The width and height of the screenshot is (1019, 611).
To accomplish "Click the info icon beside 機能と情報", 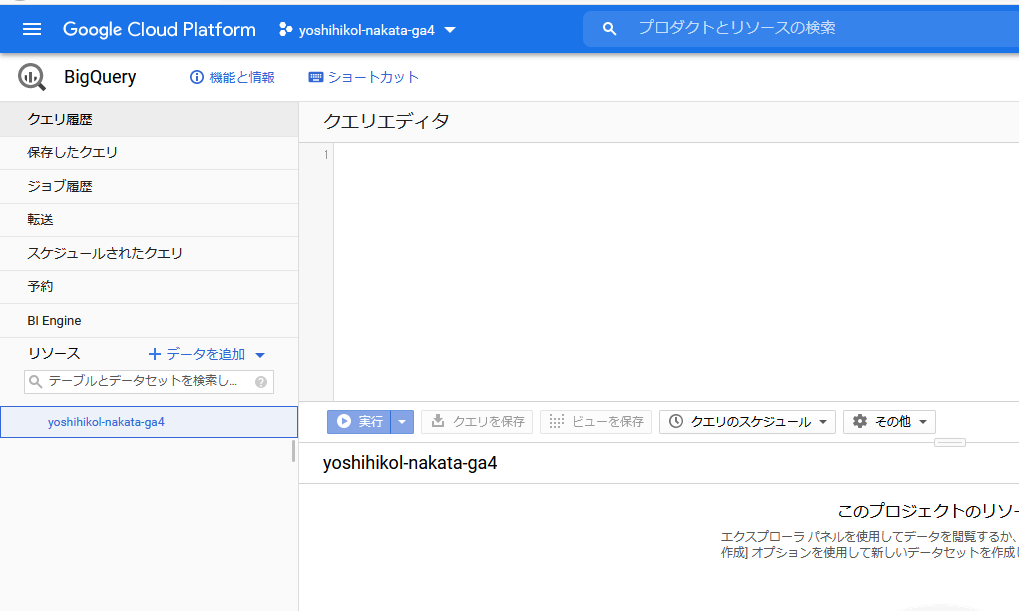I will point(196,77).
